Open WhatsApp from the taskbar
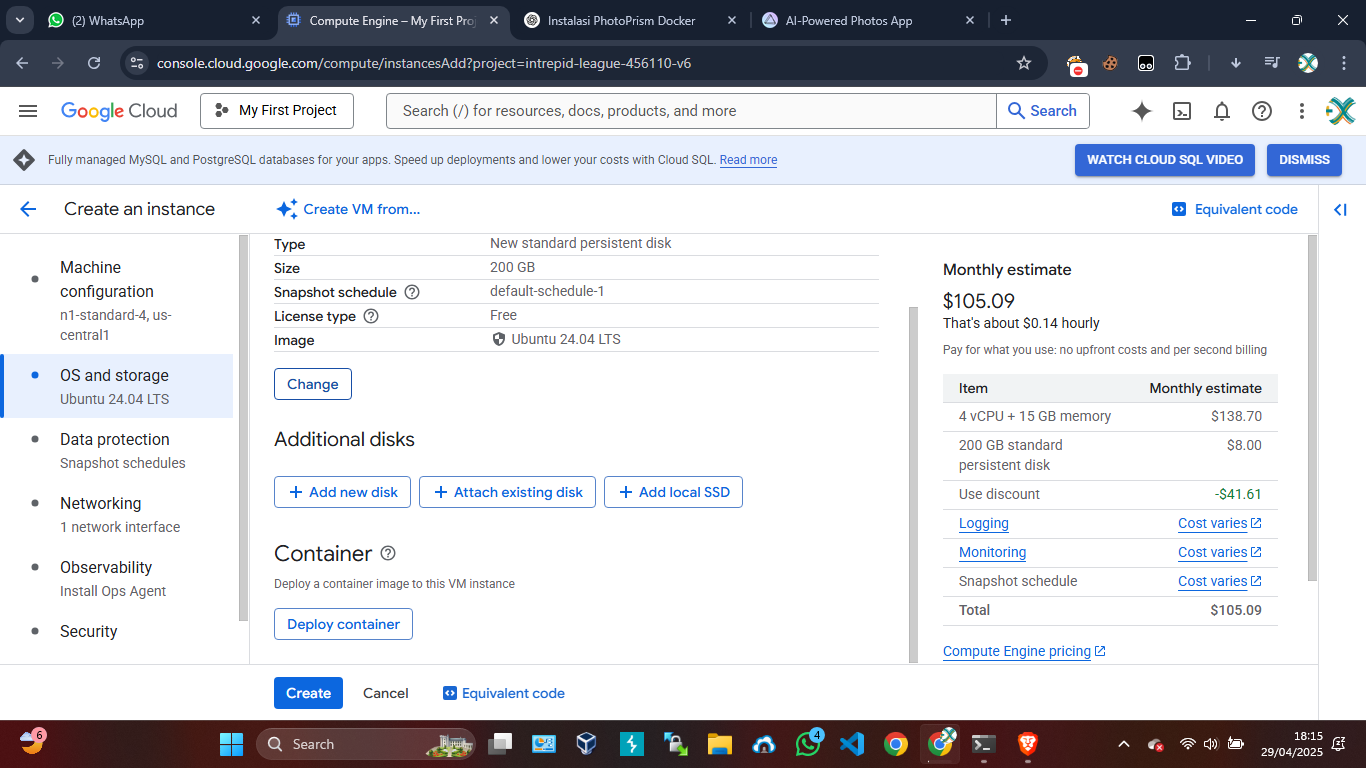Viewport: 1366px width, 768px height. click(x=808, y=744)
